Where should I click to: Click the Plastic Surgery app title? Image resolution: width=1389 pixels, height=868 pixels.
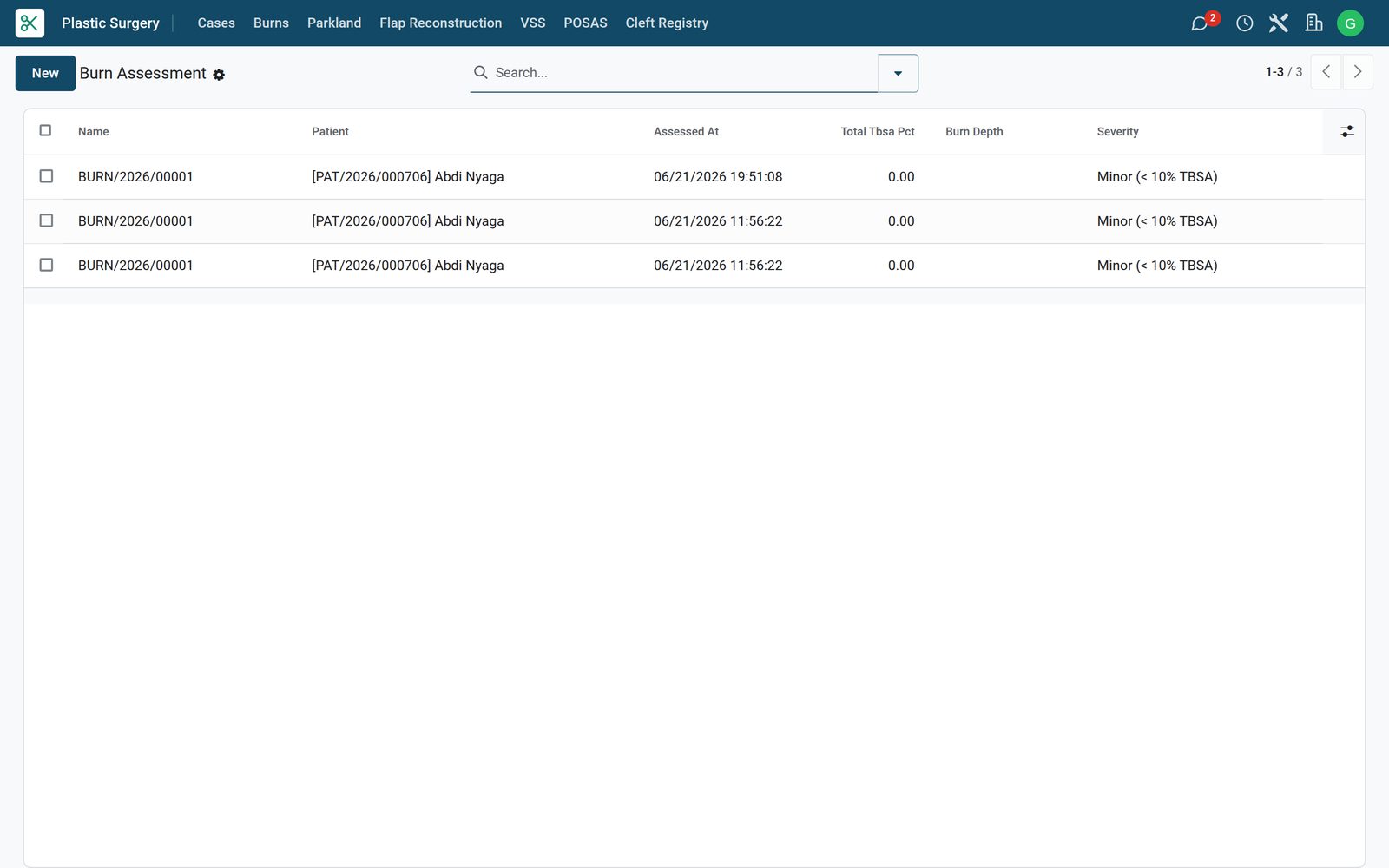pyautogui.click(x=110, y=23)
